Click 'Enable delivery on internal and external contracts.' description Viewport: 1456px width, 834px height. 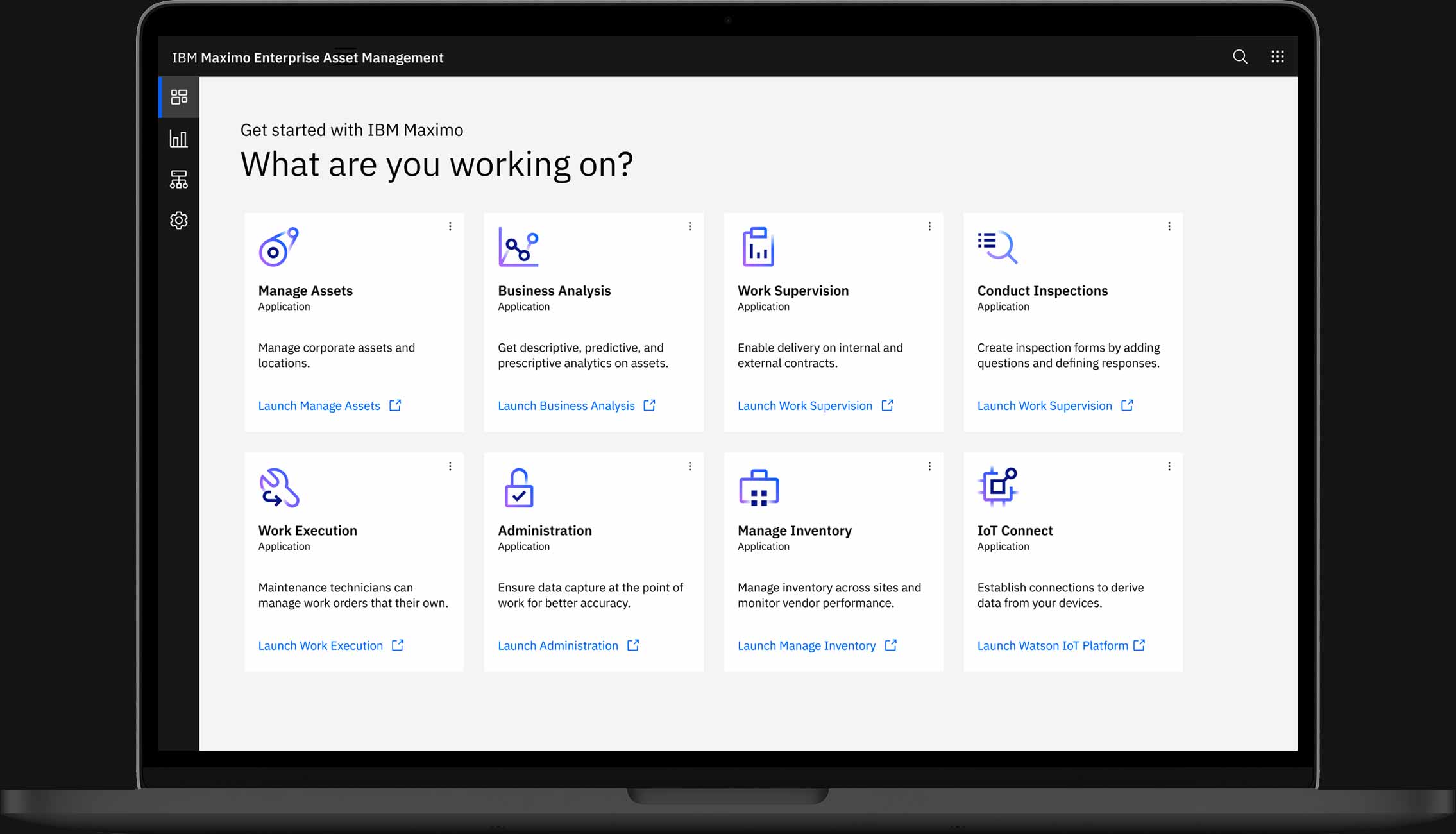click(x=820, y=355)
